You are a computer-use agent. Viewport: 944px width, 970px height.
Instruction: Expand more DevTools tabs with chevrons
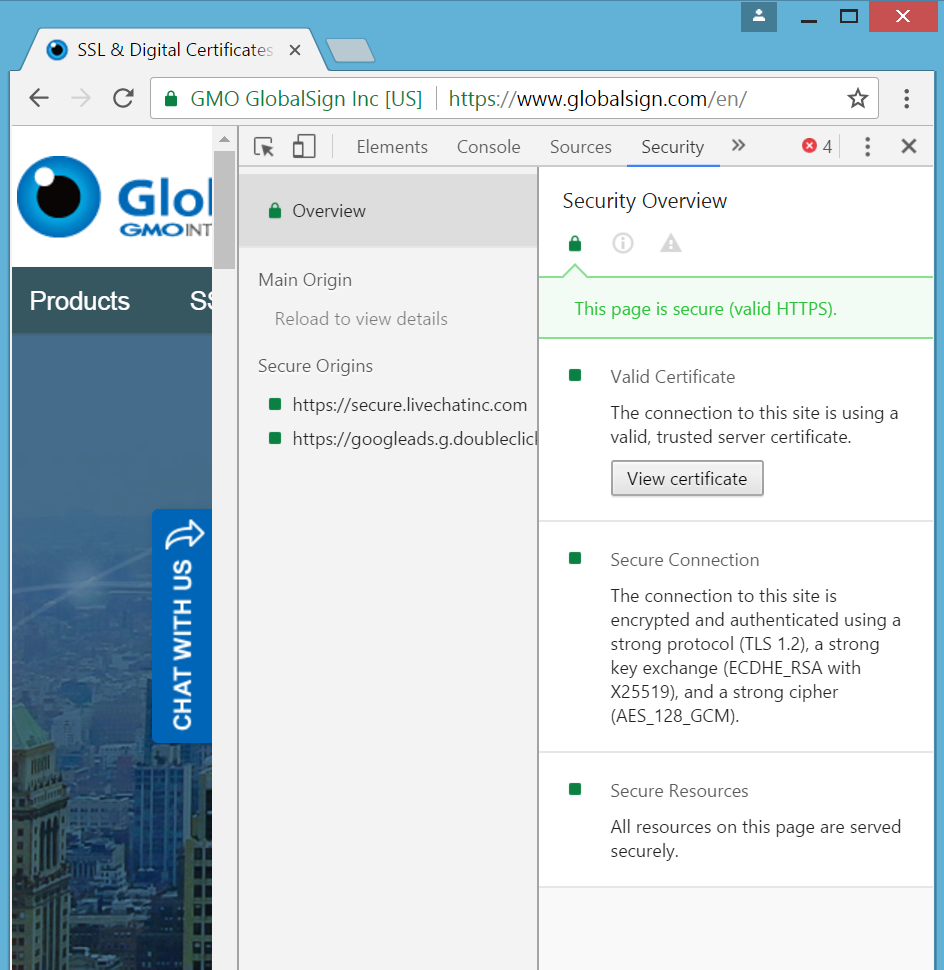tap(738, 146)
